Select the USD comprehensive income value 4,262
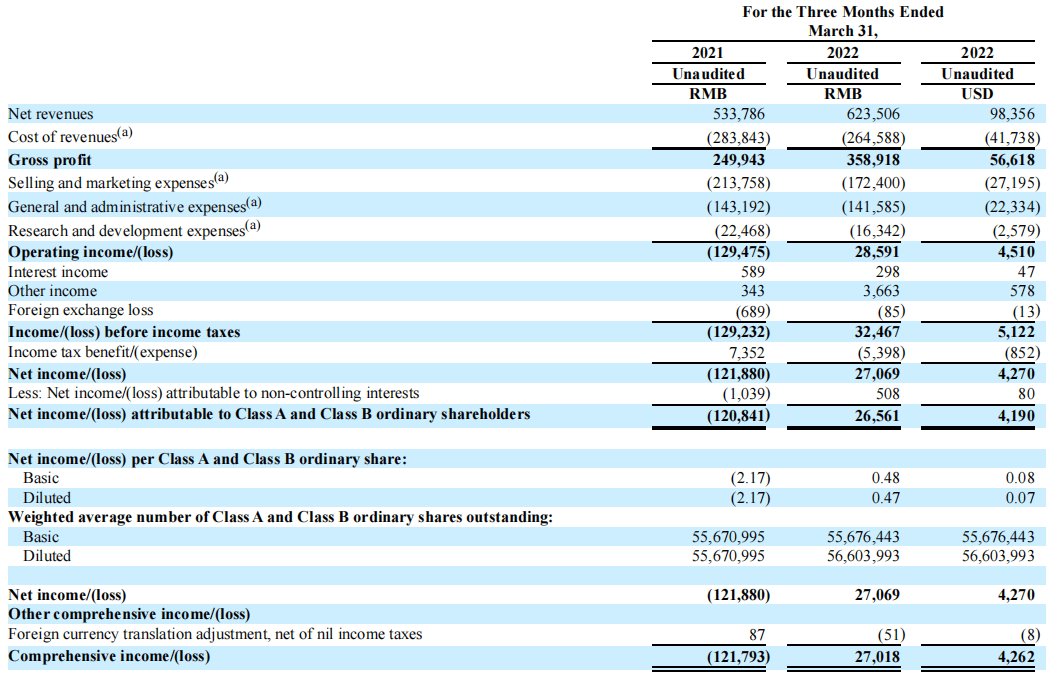Screen dimensions: 1053x681 pyautogui.click(x=1020, y=656)
